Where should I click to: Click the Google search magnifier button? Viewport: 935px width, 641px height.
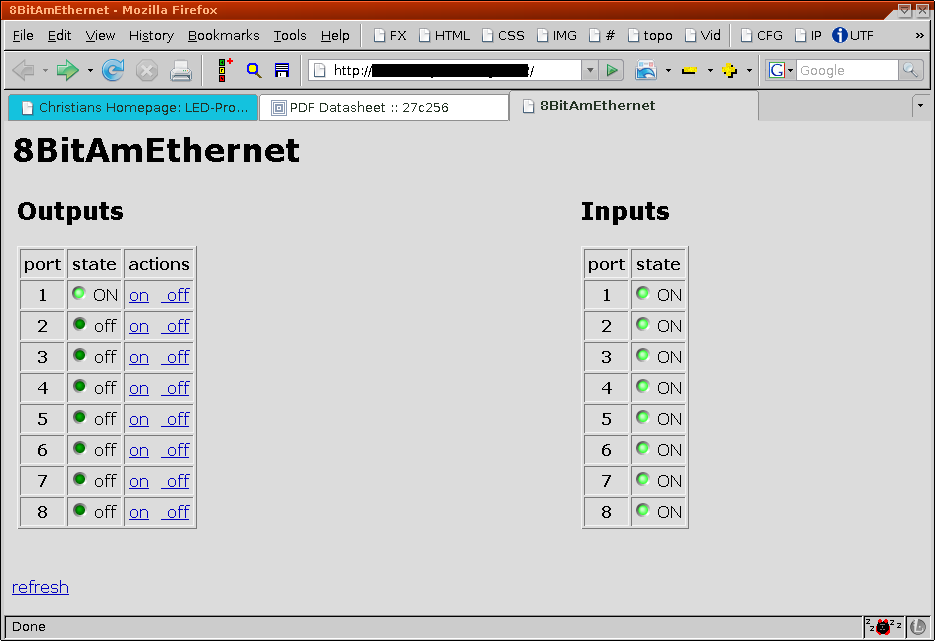point(910,70)
